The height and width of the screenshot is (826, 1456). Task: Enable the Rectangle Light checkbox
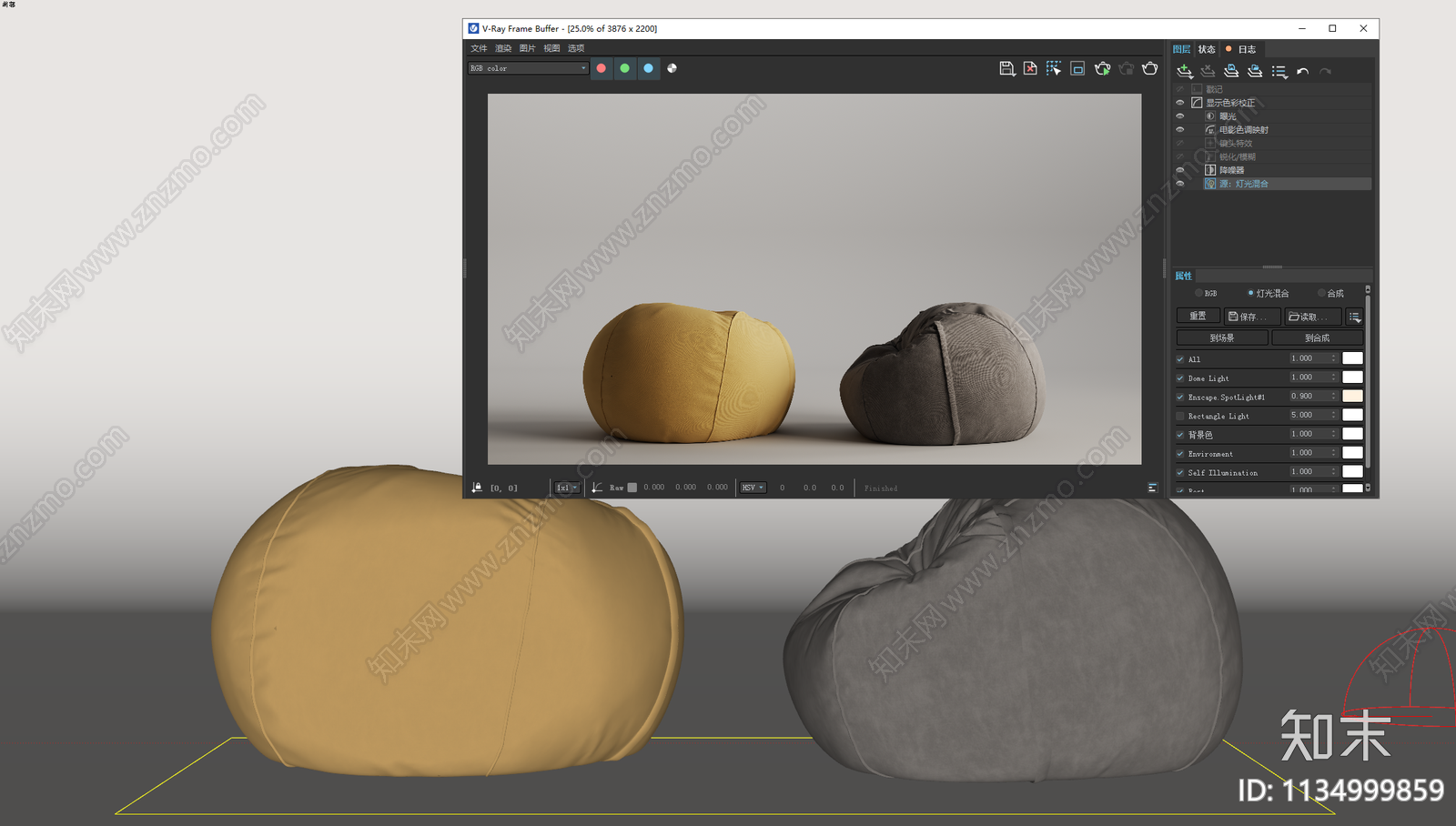tap(1180, 416)
